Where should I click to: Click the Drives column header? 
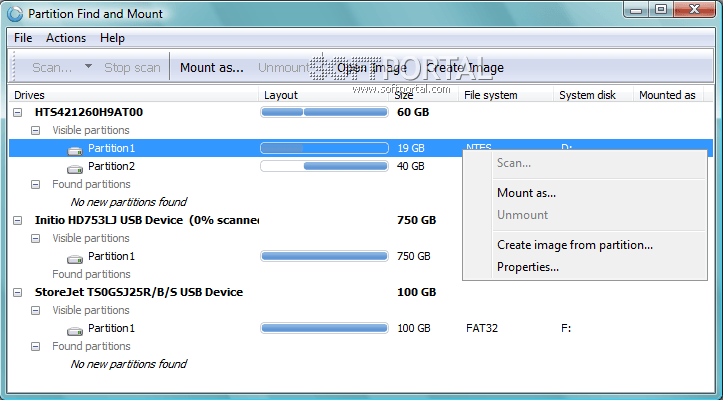134,95
